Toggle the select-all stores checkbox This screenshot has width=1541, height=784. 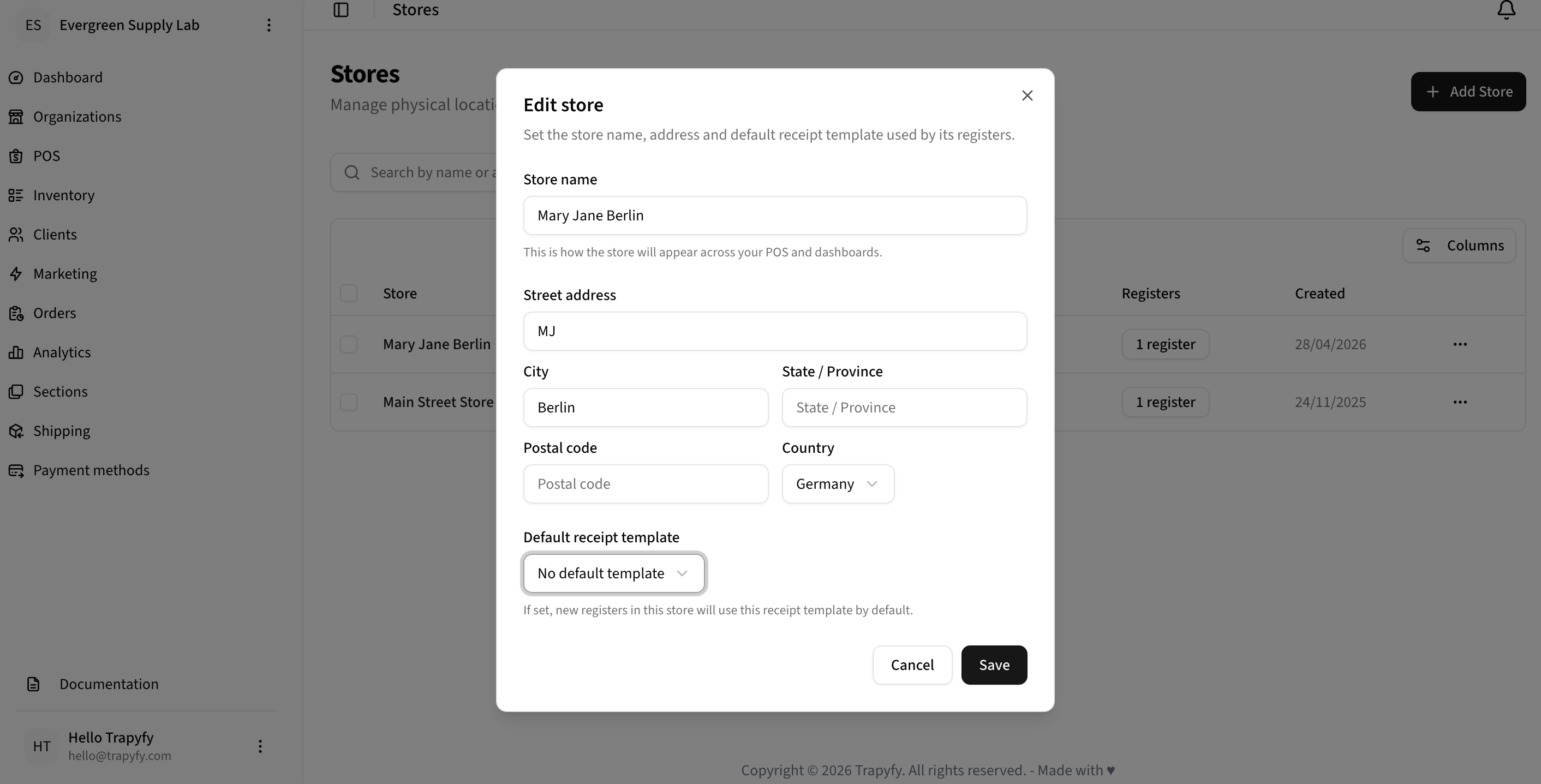pos(349,294)
